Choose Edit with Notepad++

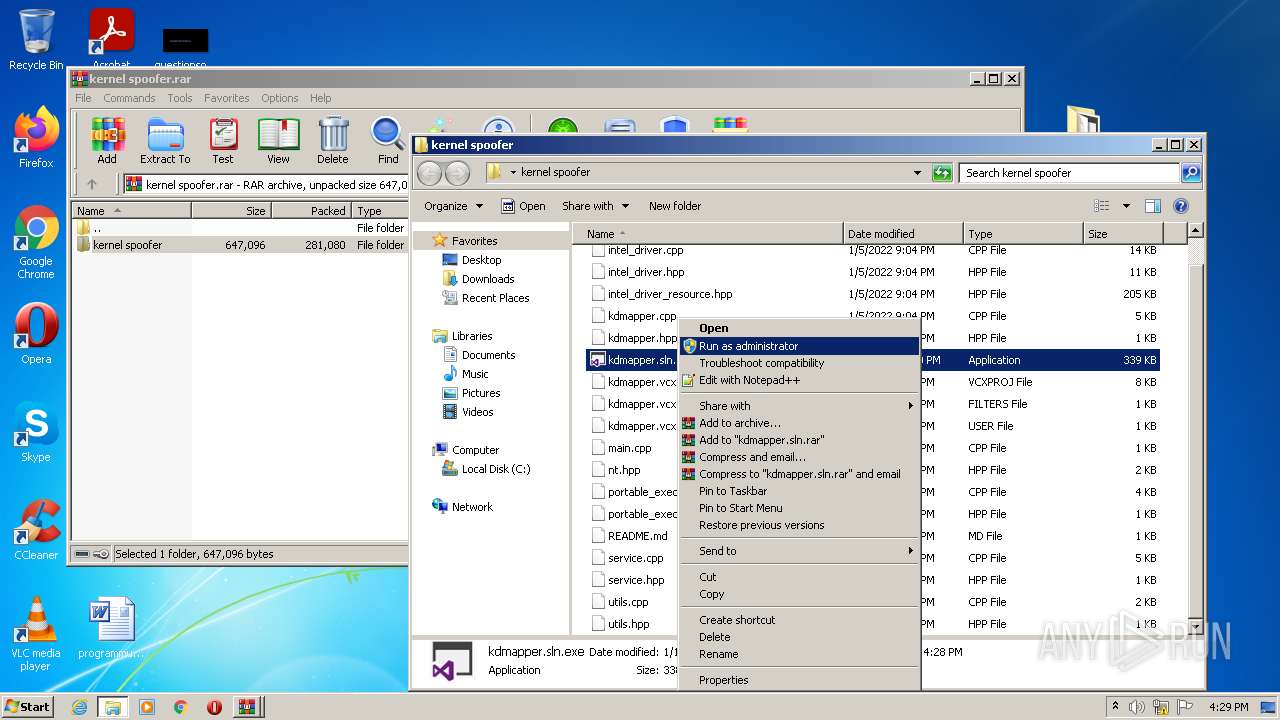(x=799, y=380)
